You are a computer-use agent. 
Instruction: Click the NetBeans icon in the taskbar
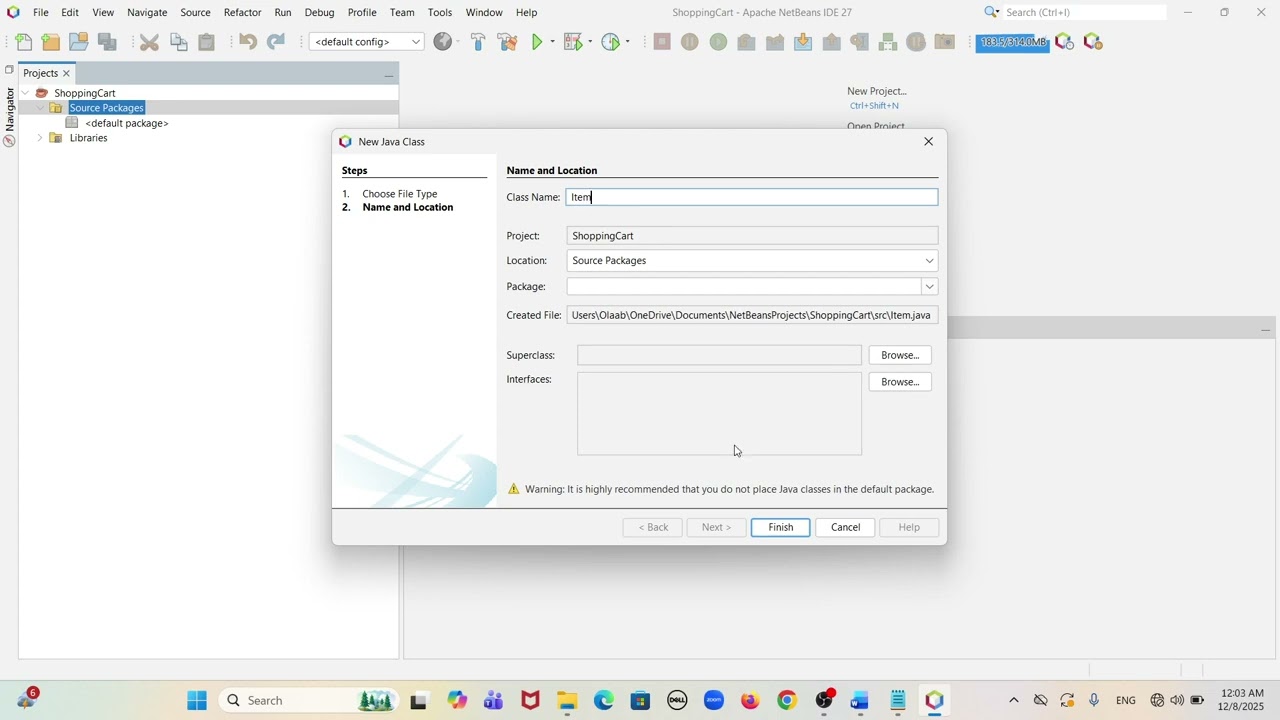(934, 701)
